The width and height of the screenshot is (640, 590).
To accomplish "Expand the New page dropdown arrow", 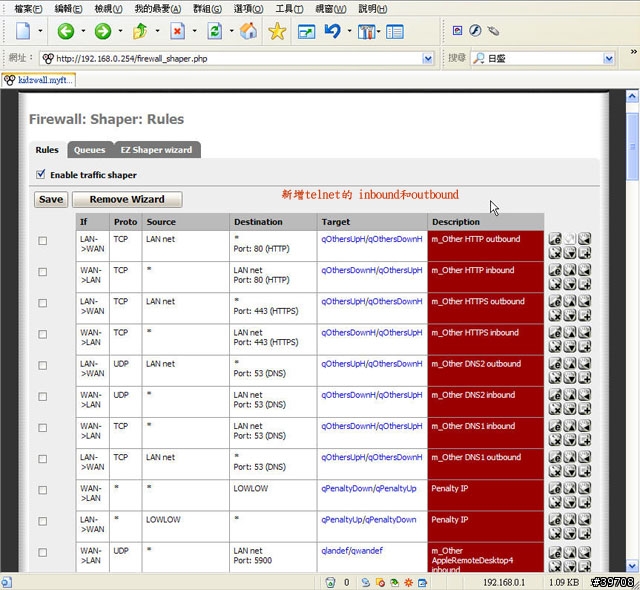I will click(x=40, y=31).
